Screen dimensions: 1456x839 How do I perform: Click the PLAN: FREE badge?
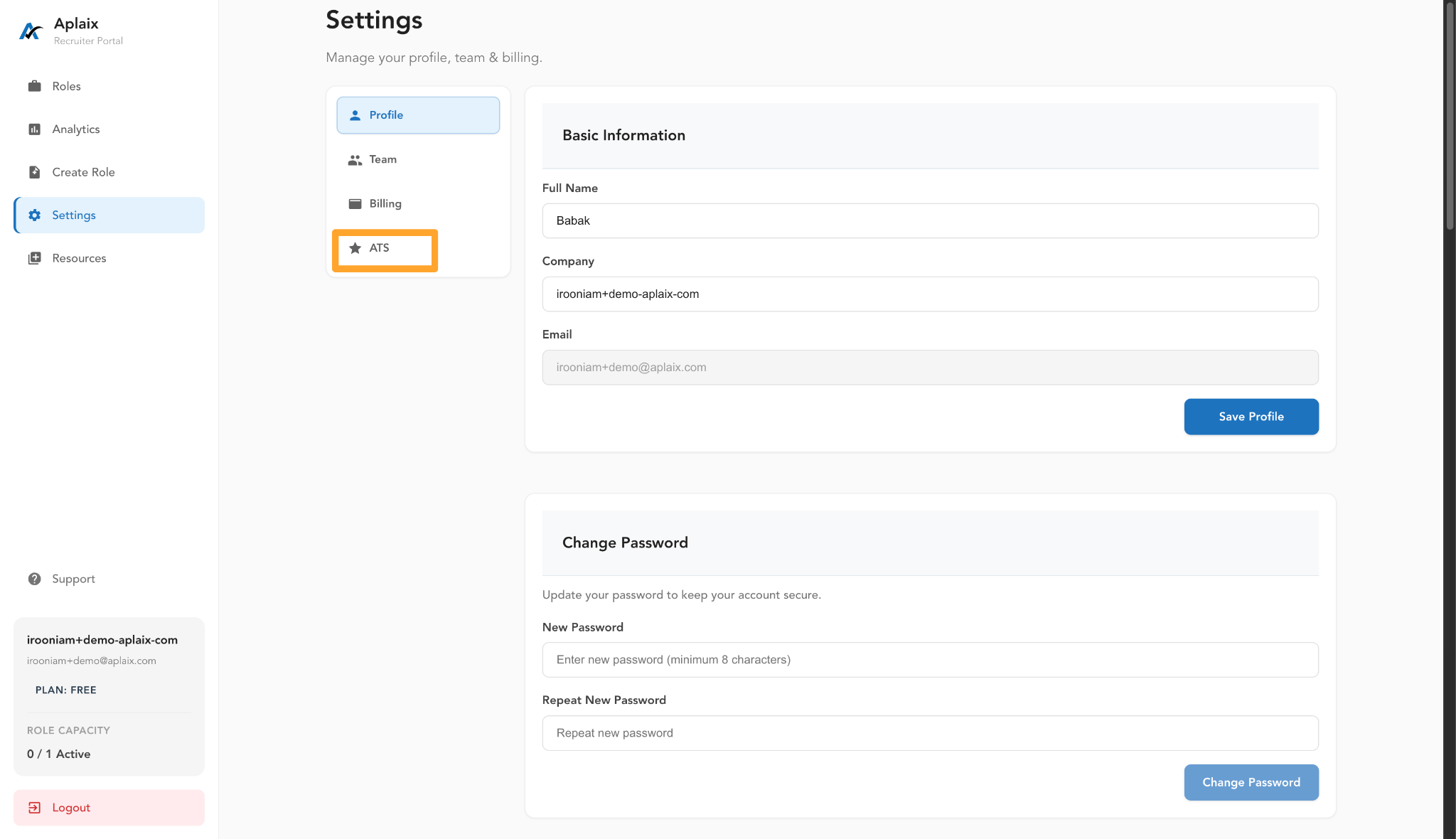coord(66,690)
